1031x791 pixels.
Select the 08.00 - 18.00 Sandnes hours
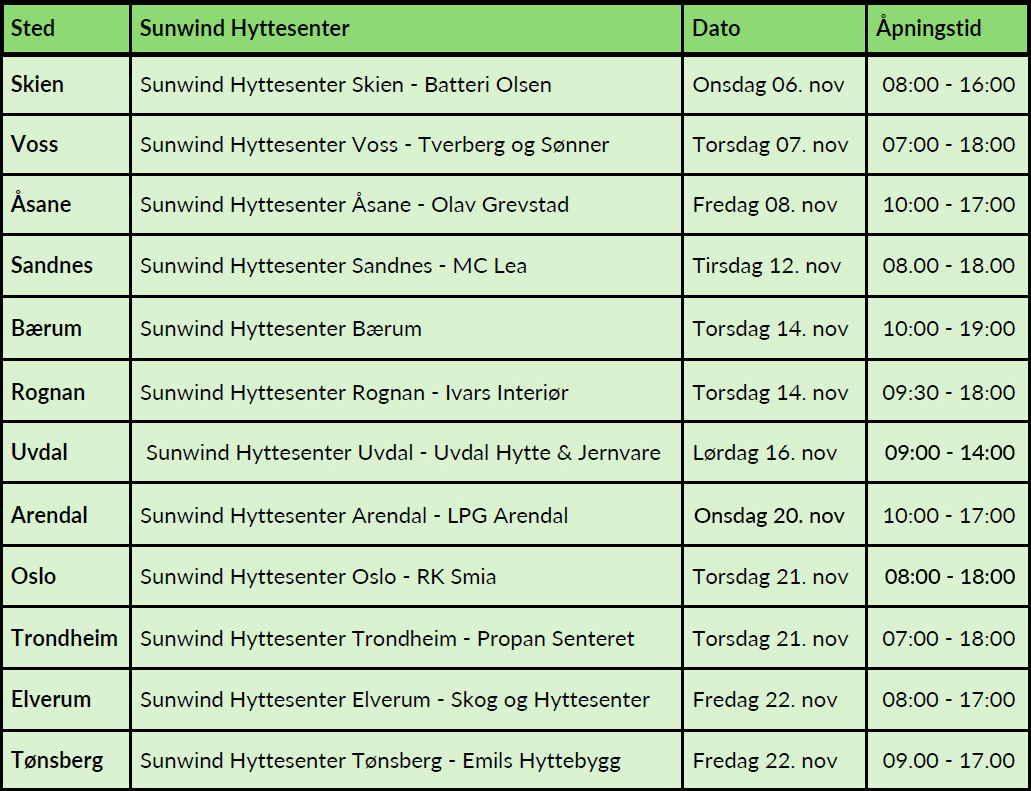pos(948,266)
